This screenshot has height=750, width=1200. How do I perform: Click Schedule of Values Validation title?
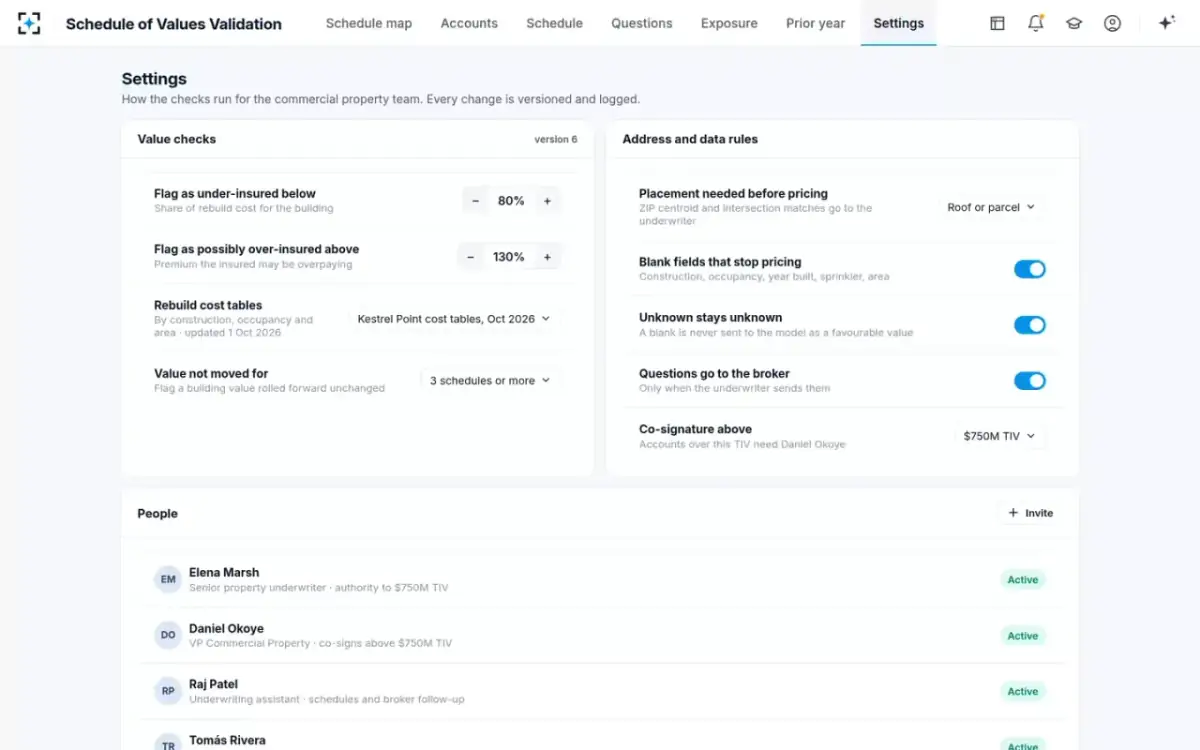click(x=174, y=24)
